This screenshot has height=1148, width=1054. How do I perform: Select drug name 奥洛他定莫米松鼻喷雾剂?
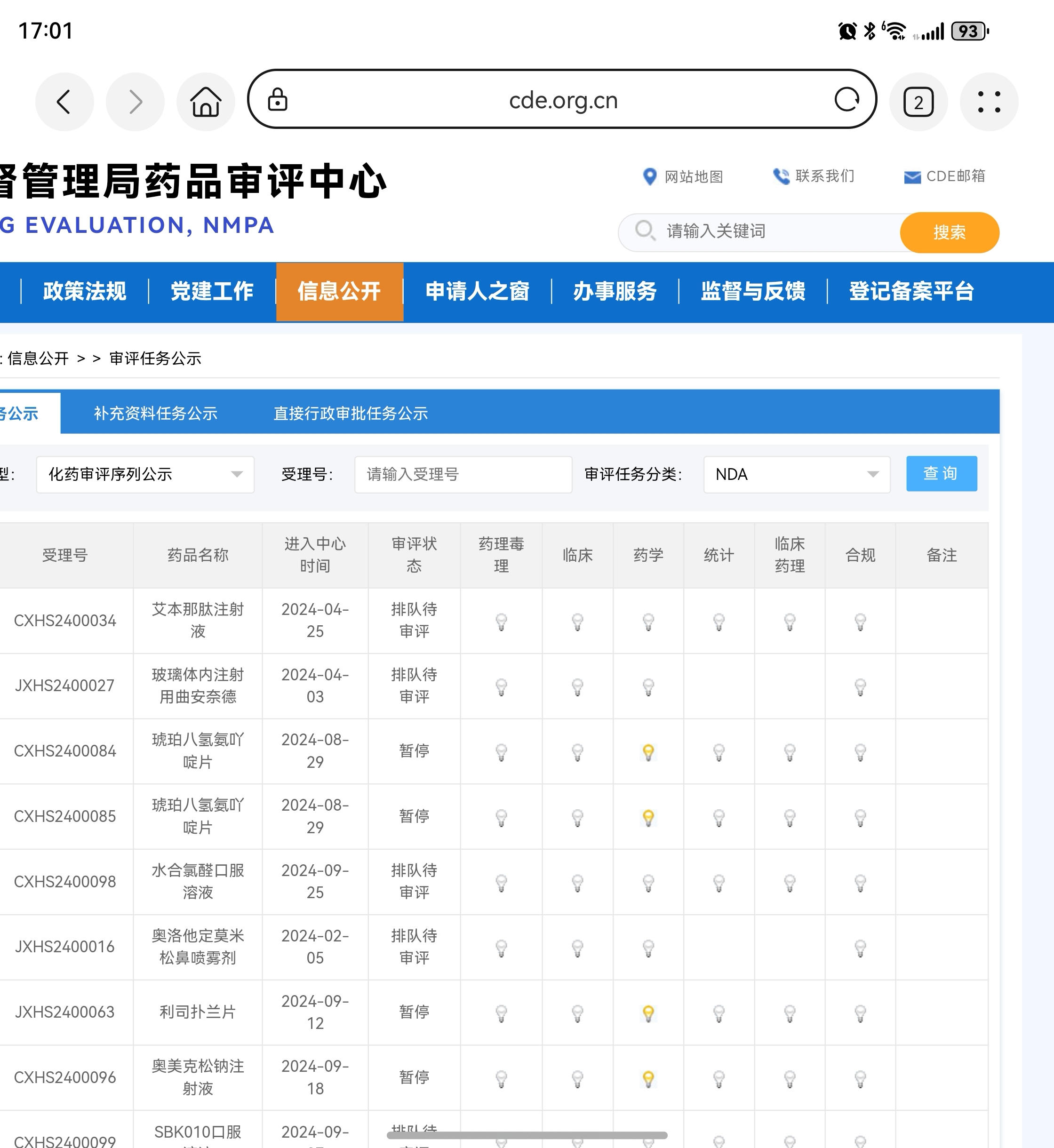pos(197,947)
